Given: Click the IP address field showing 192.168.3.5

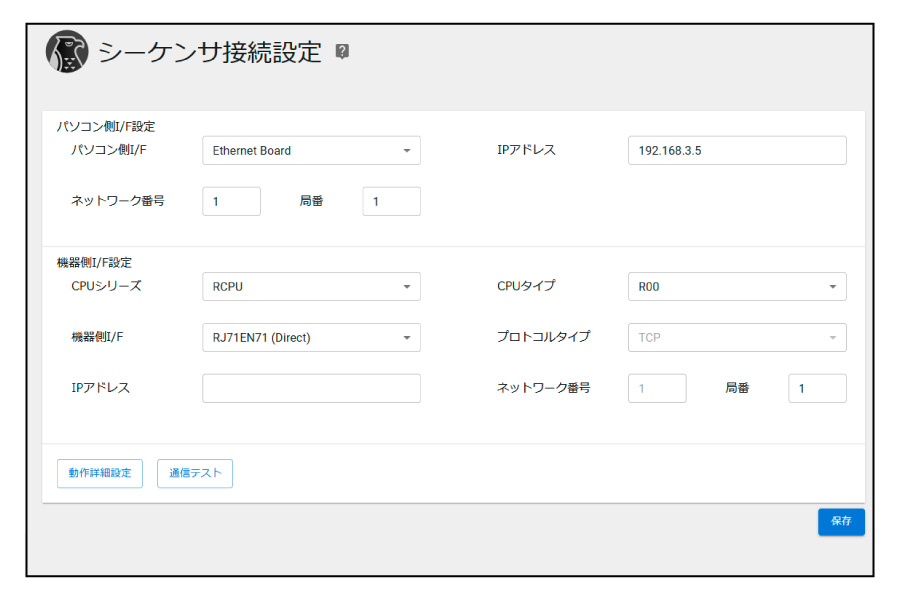Looking at the screenshot, I should (737, 151).
